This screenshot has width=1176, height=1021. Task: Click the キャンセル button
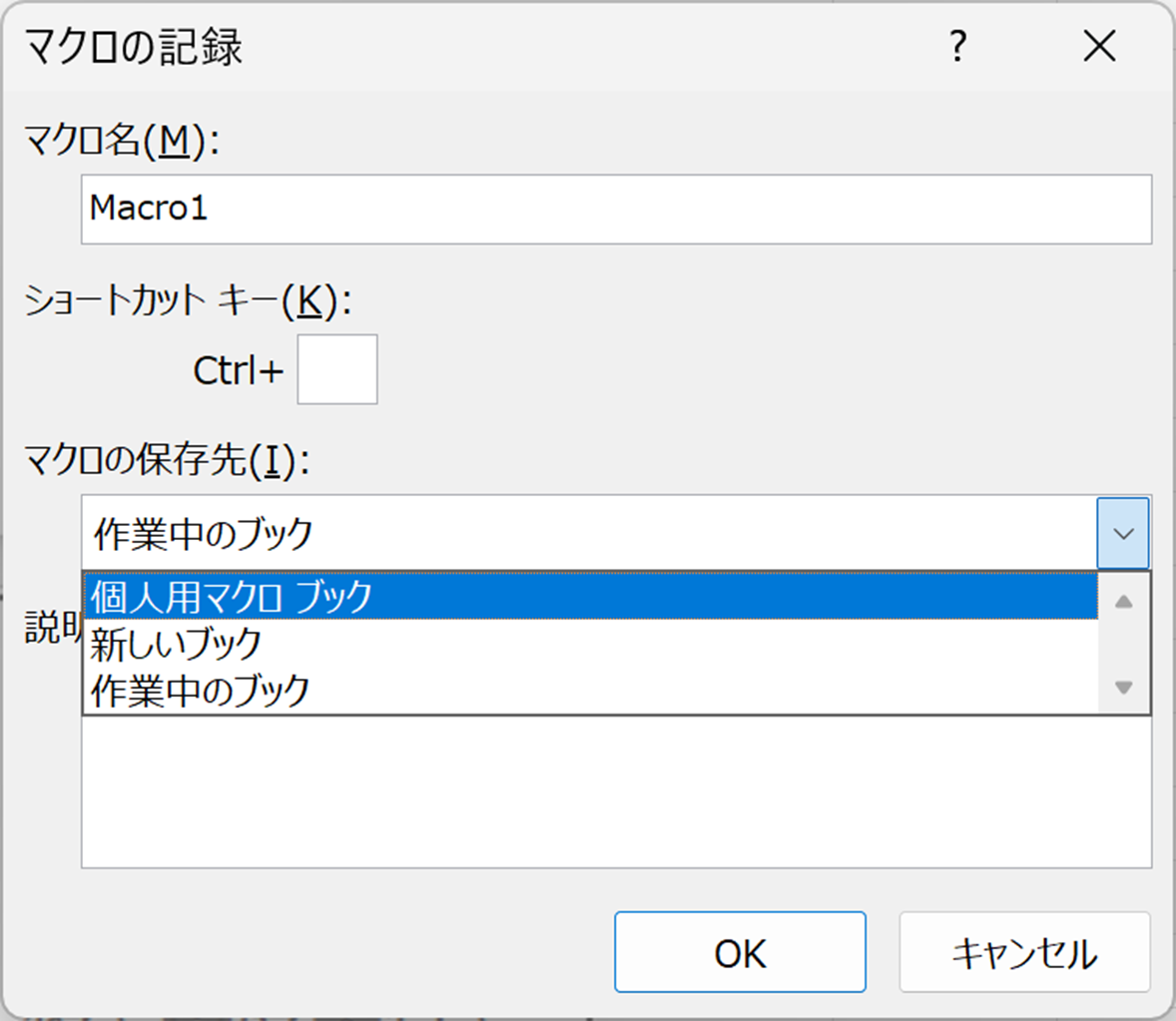click(1024, 952)
